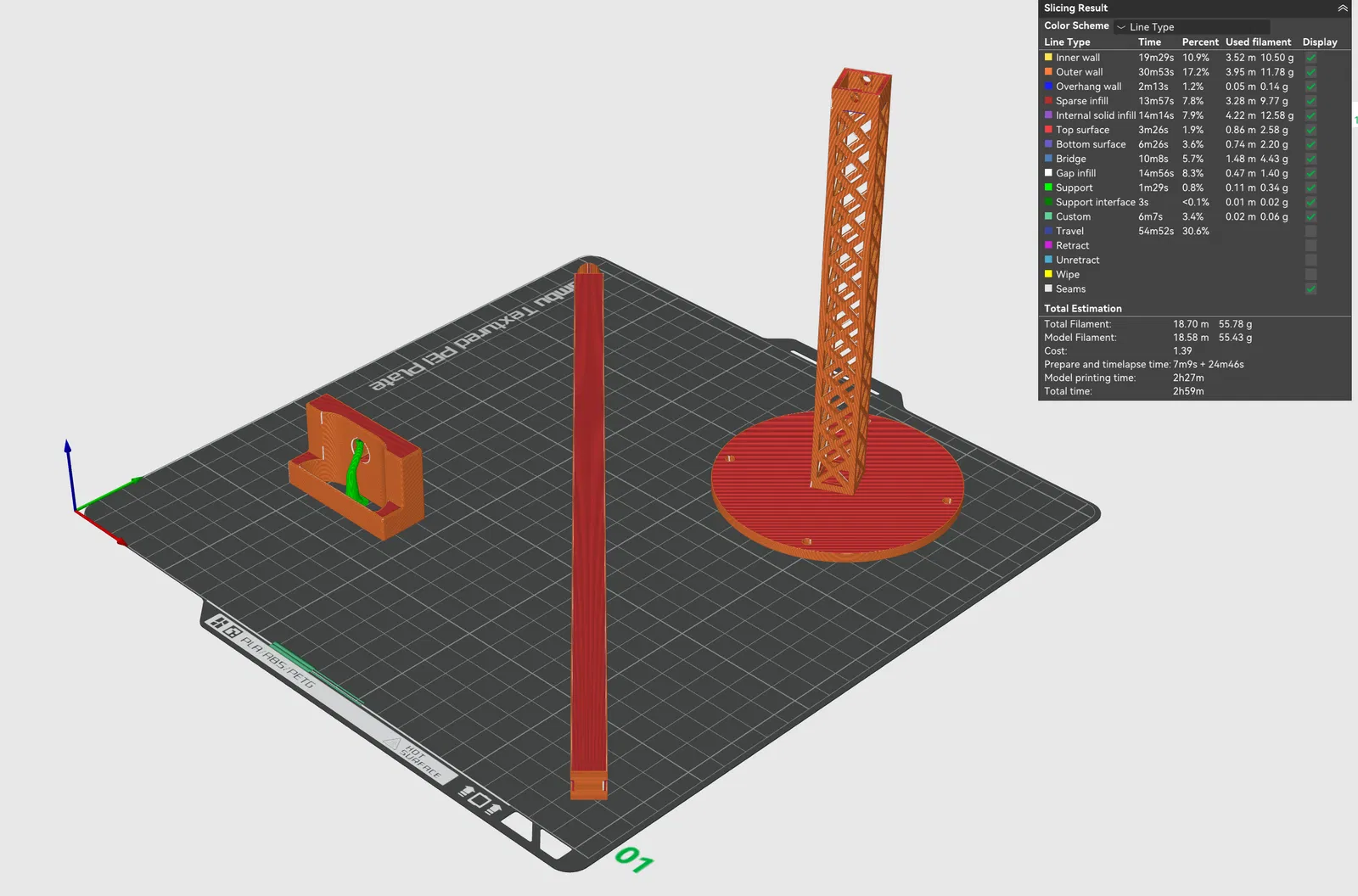Screen dimensions: 1358x896
Task: Click the orange Outer wall color swatch
Action: pyautogui.click(x=1048, y=72)
